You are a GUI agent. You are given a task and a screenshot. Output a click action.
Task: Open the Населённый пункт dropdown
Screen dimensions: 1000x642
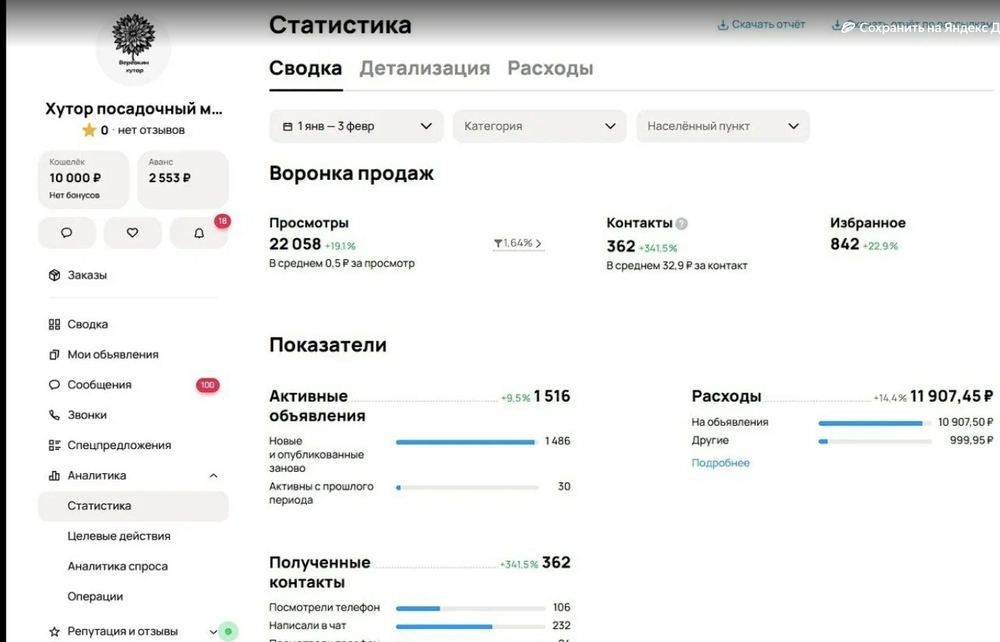pos(723,126)
